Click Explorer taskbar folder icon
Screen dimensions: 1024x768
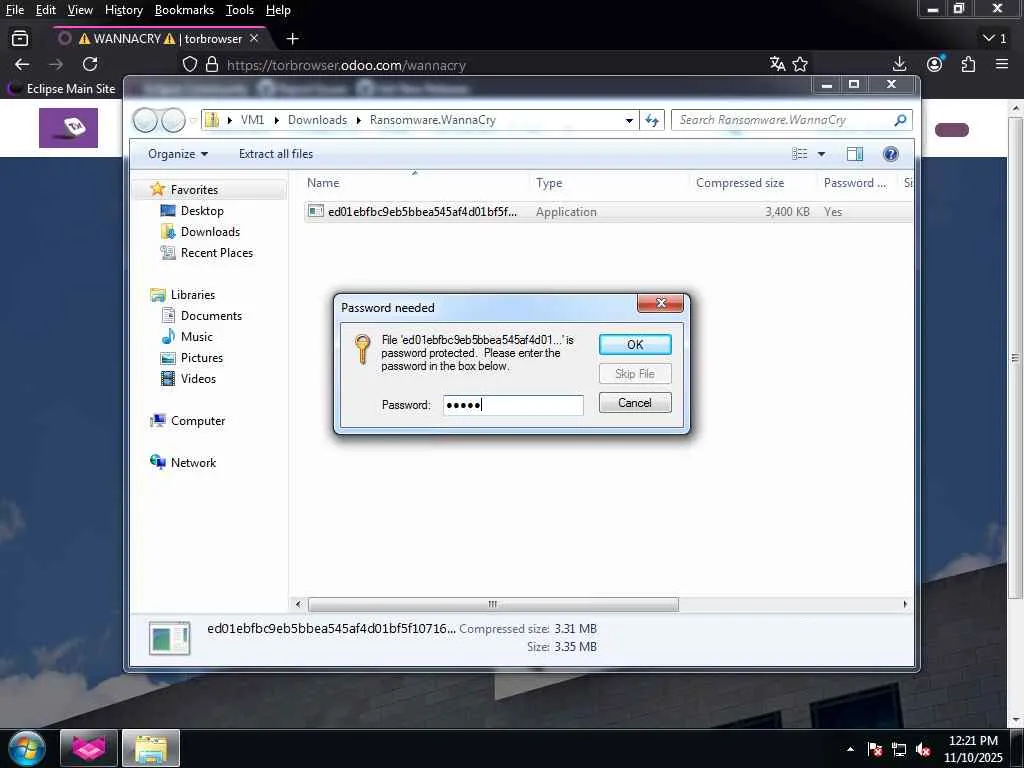click(x=151, y=748)
